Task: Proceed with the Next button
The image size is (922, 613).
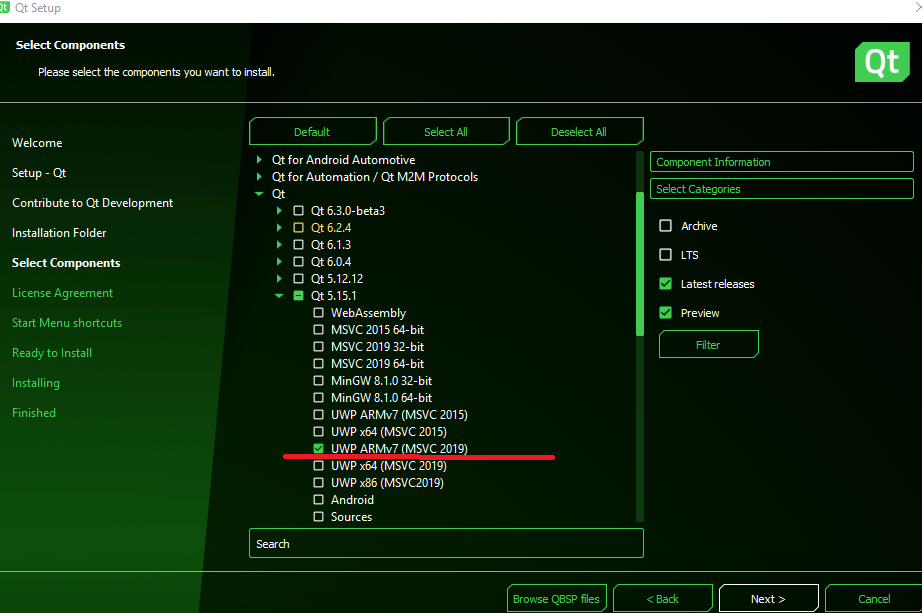Action: pyautogui.click(x=769, y=598)
